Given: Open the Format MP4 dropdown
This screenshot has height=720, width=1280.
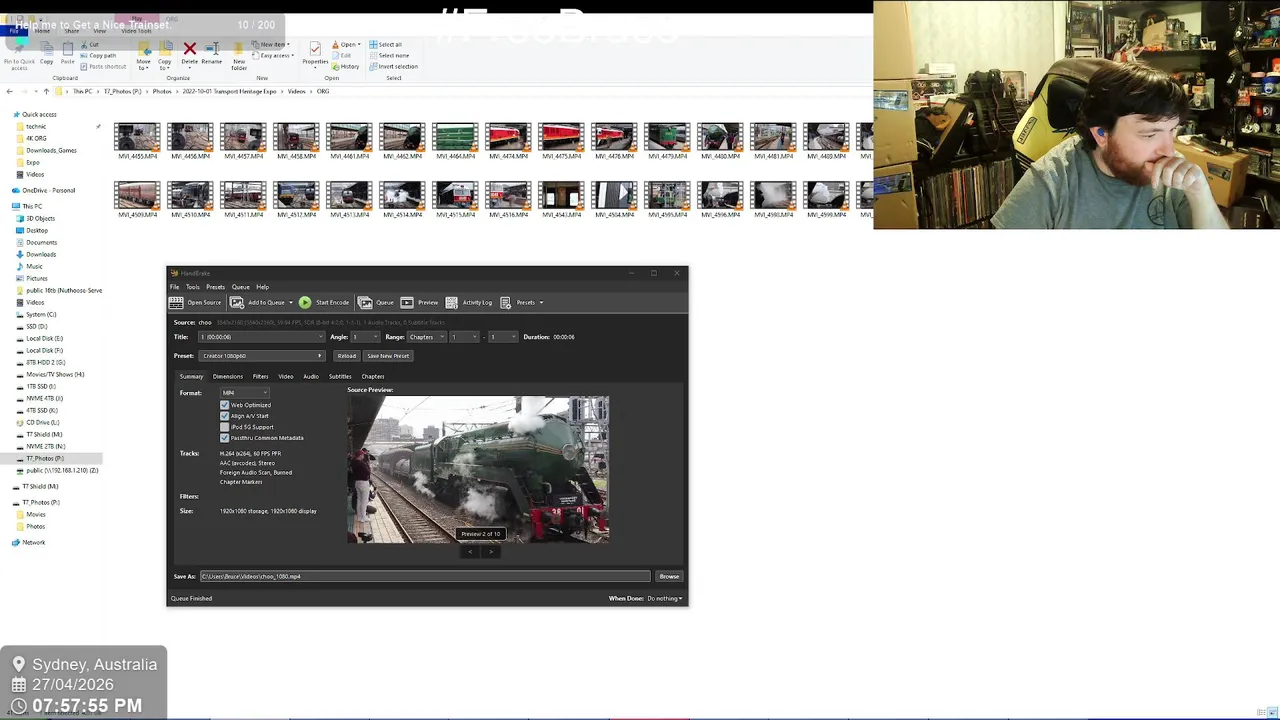Looking at the screenshot, I should pos(244,393).
